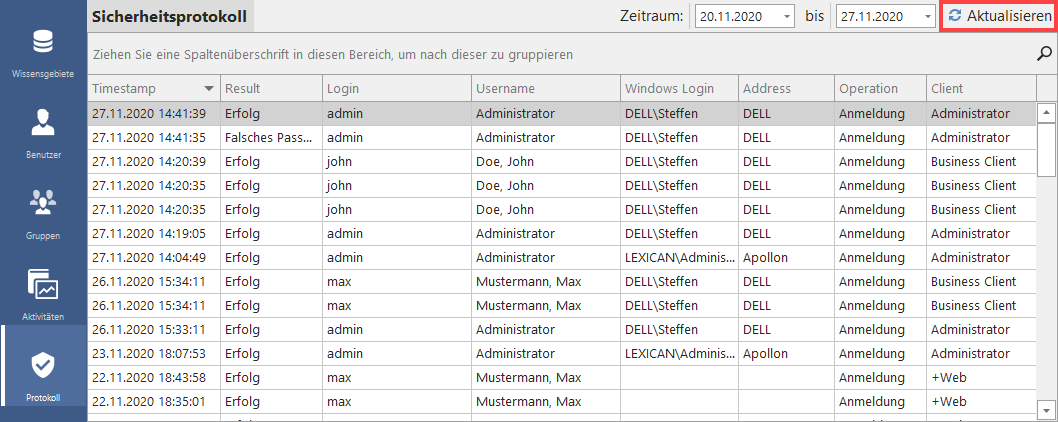Open the Gruppen sidebar section

click(43, 212)
